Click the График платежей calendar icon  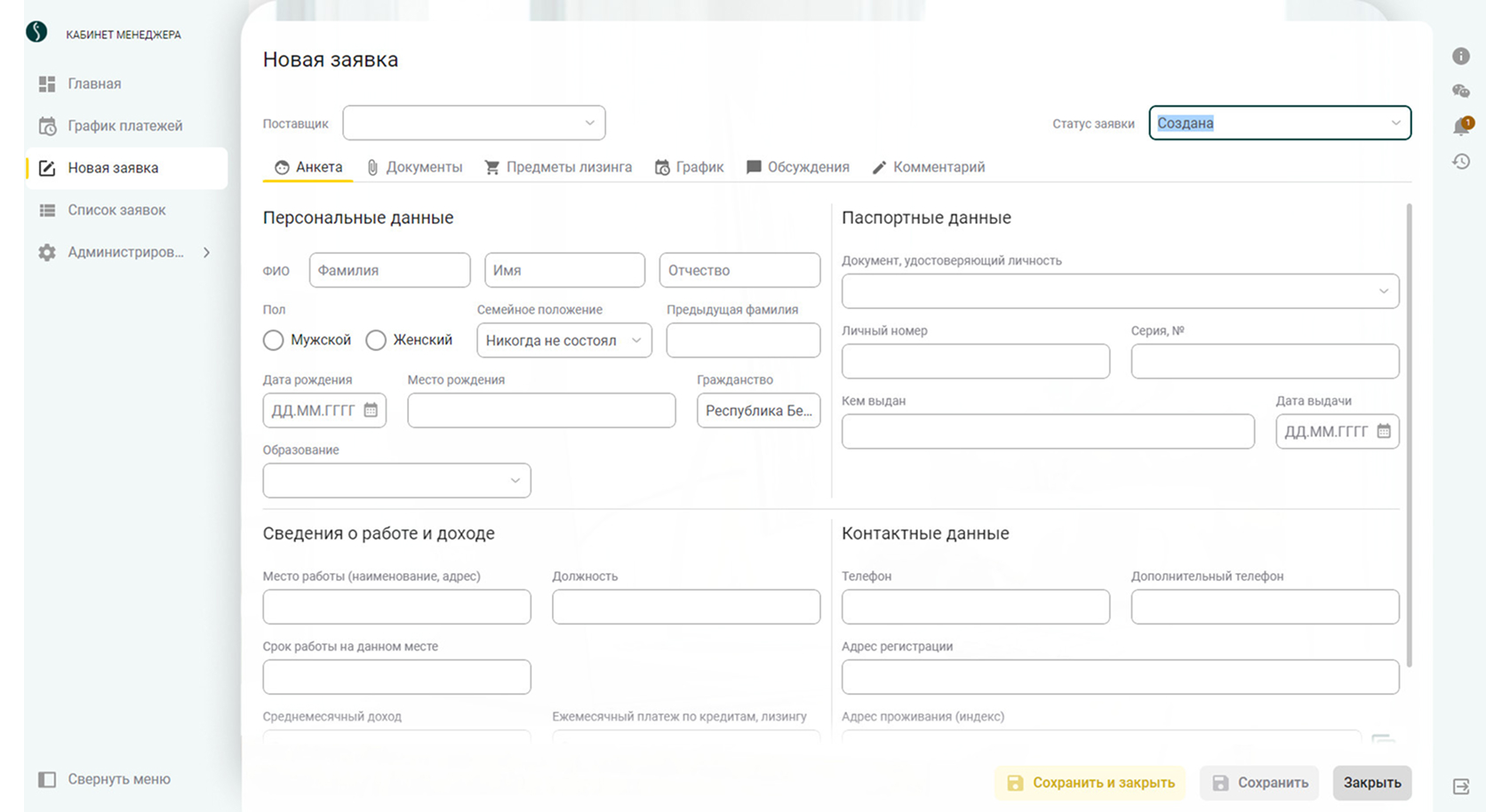point(47,125)
